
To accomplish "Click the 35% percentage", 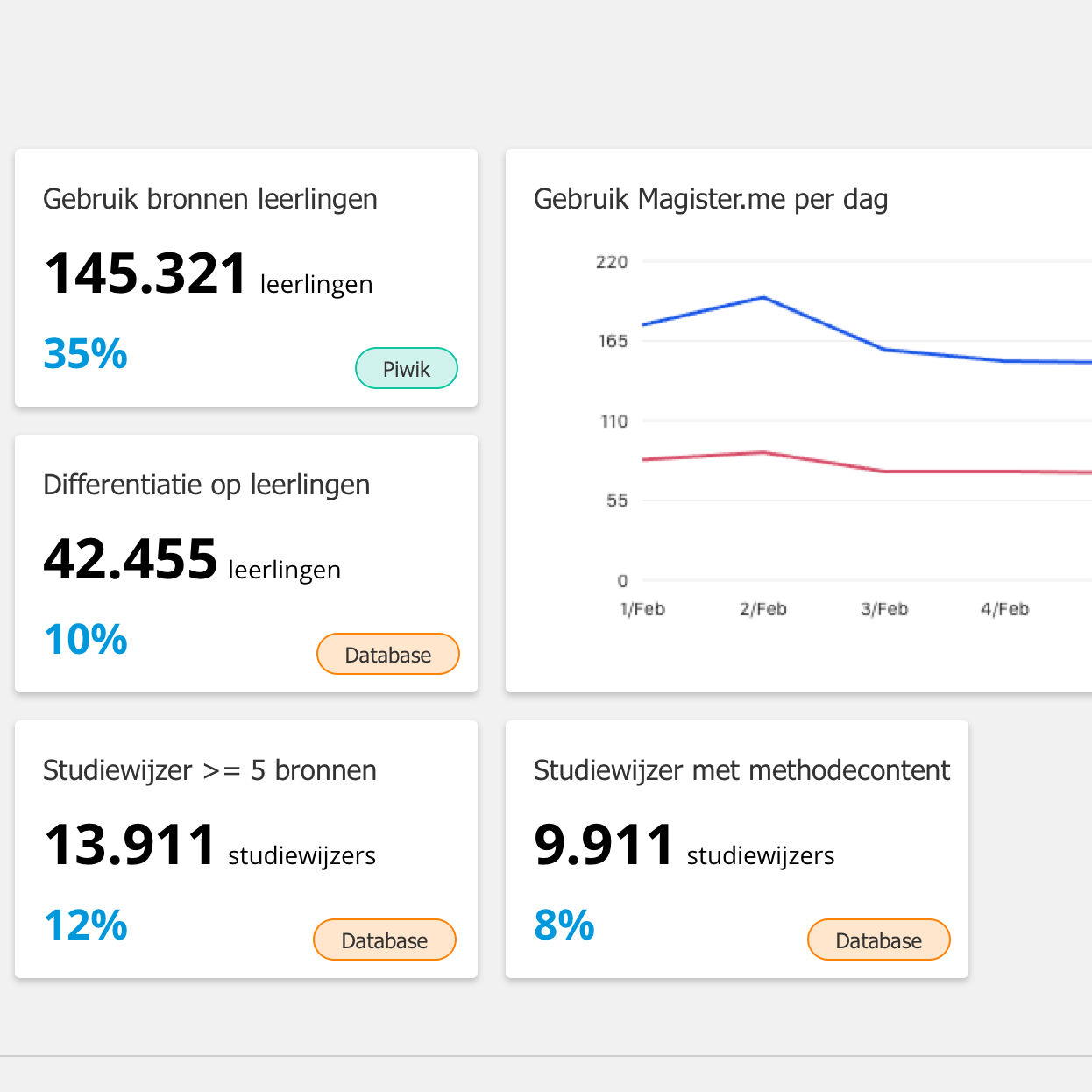I will [86, 354].
